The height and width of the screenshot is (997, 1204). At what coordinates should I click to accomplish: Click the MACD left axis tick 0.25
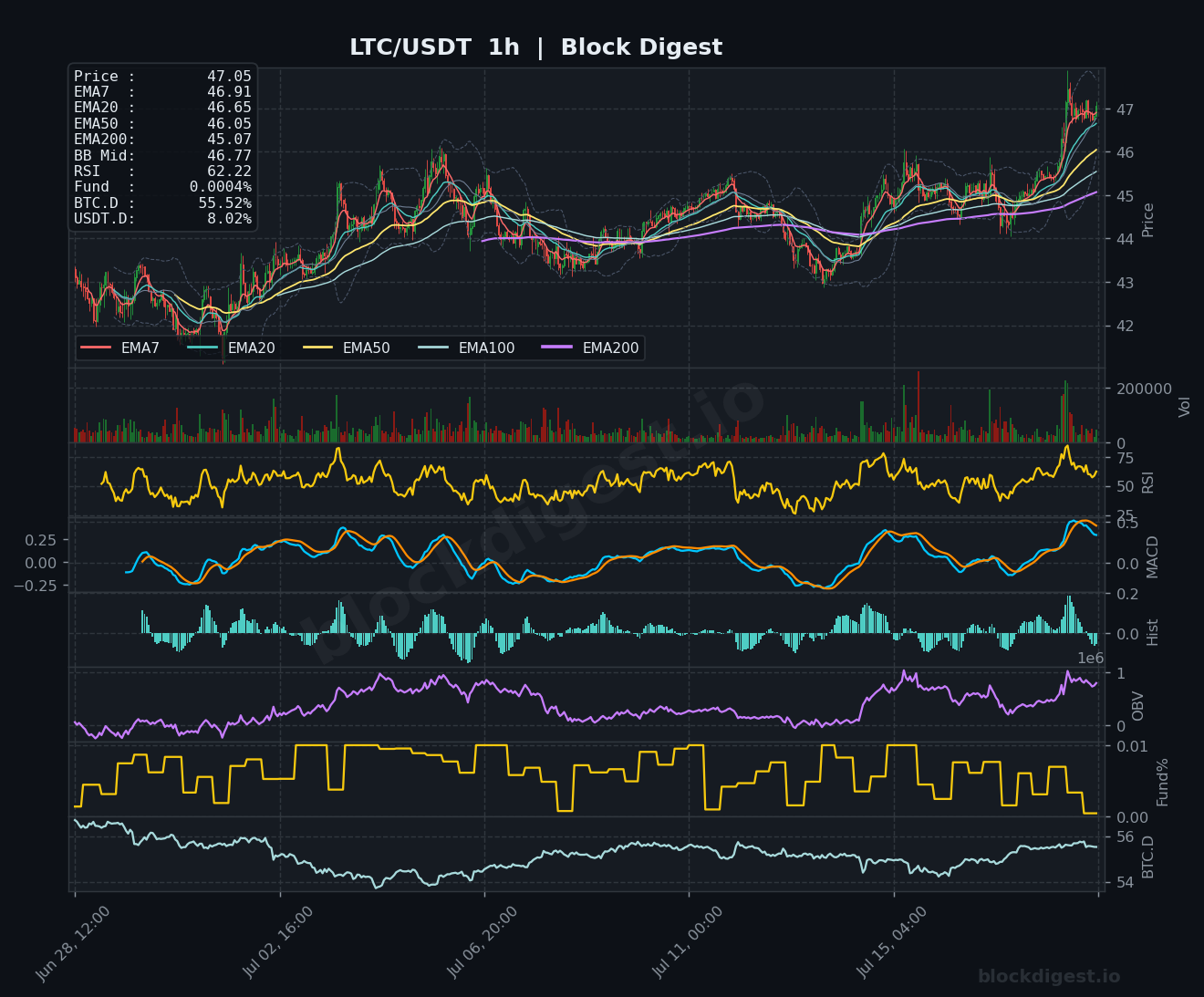[x=41, y=540]
